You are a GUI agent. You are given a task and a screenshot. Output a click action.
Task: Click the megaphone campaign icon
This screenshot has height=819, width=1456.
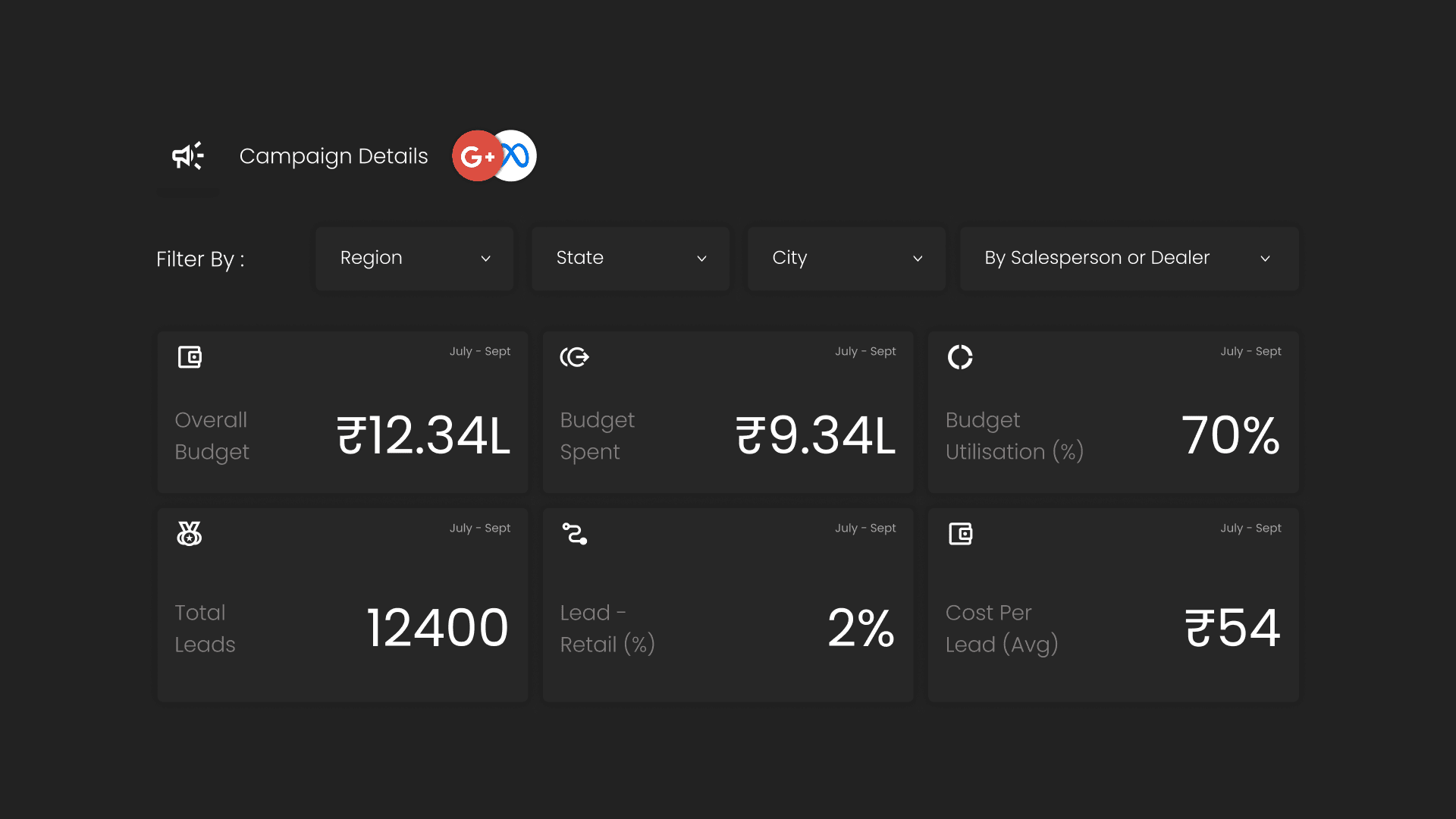[x=187, y=155]
